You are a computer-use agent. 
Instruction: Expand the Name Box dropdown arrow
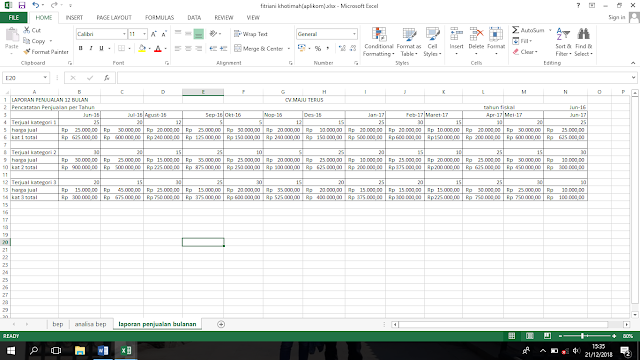(45, 78)
